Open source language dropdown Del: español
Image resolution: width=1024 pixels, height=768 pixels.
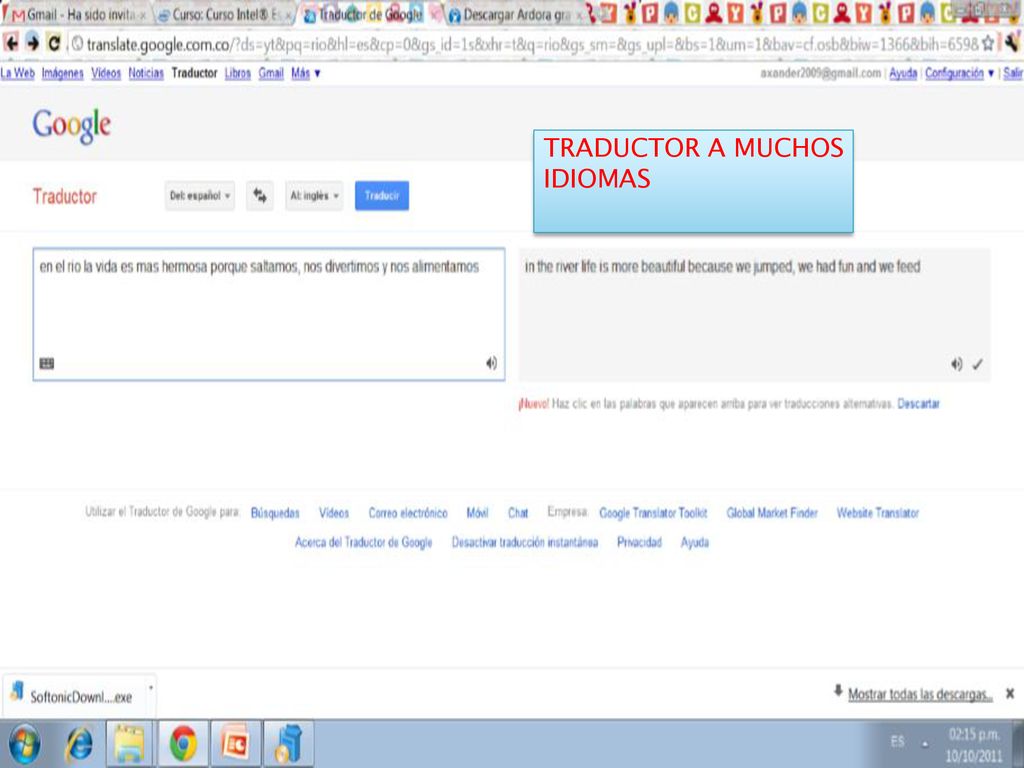(199, 196)
